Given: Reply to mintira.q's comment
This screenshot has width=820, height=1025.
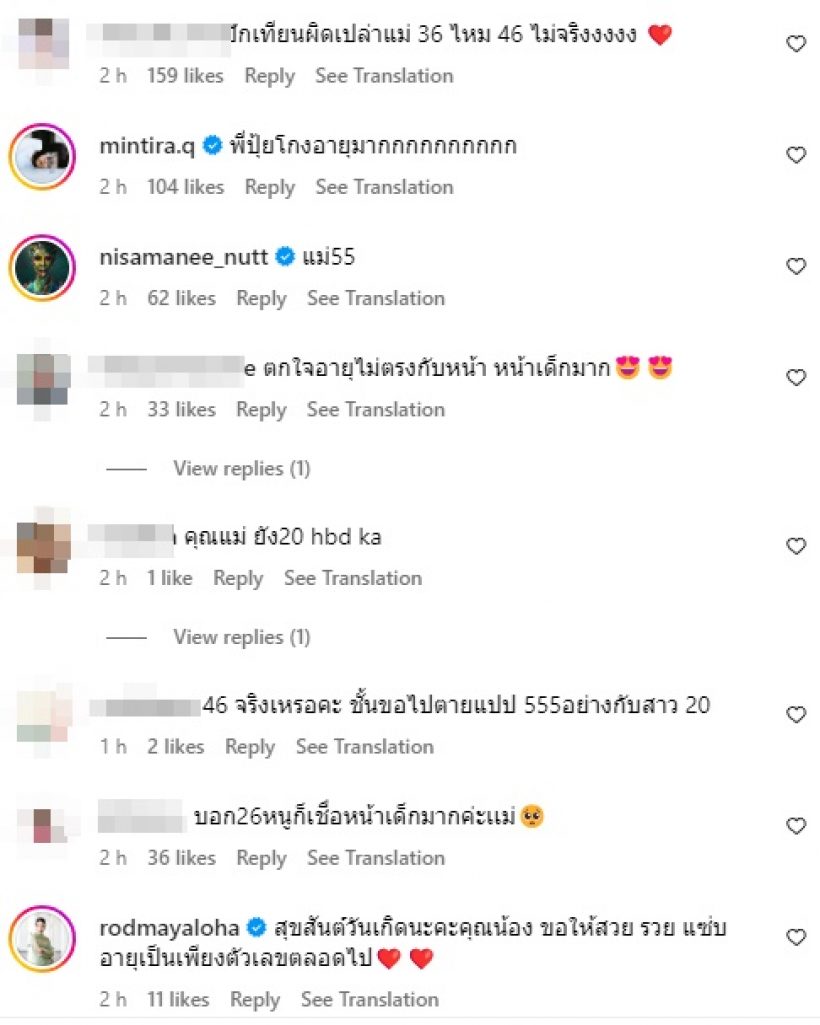Looking at the screenshot, I should 269,187.
